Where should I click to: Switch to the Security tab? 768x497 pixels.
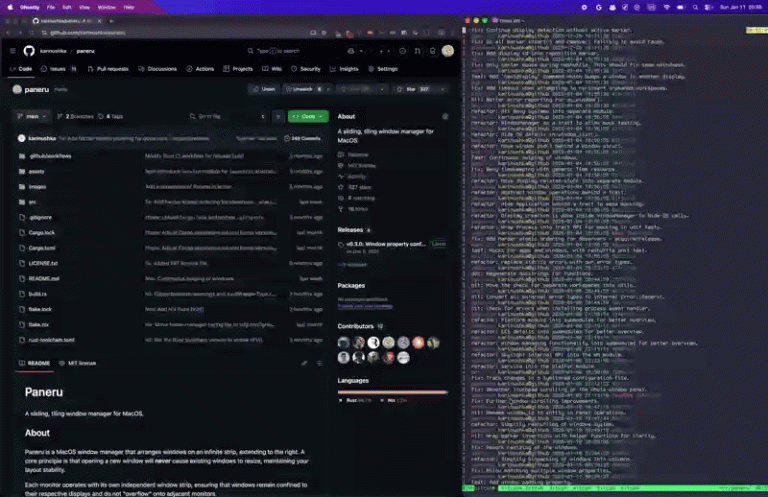(306, 69)
